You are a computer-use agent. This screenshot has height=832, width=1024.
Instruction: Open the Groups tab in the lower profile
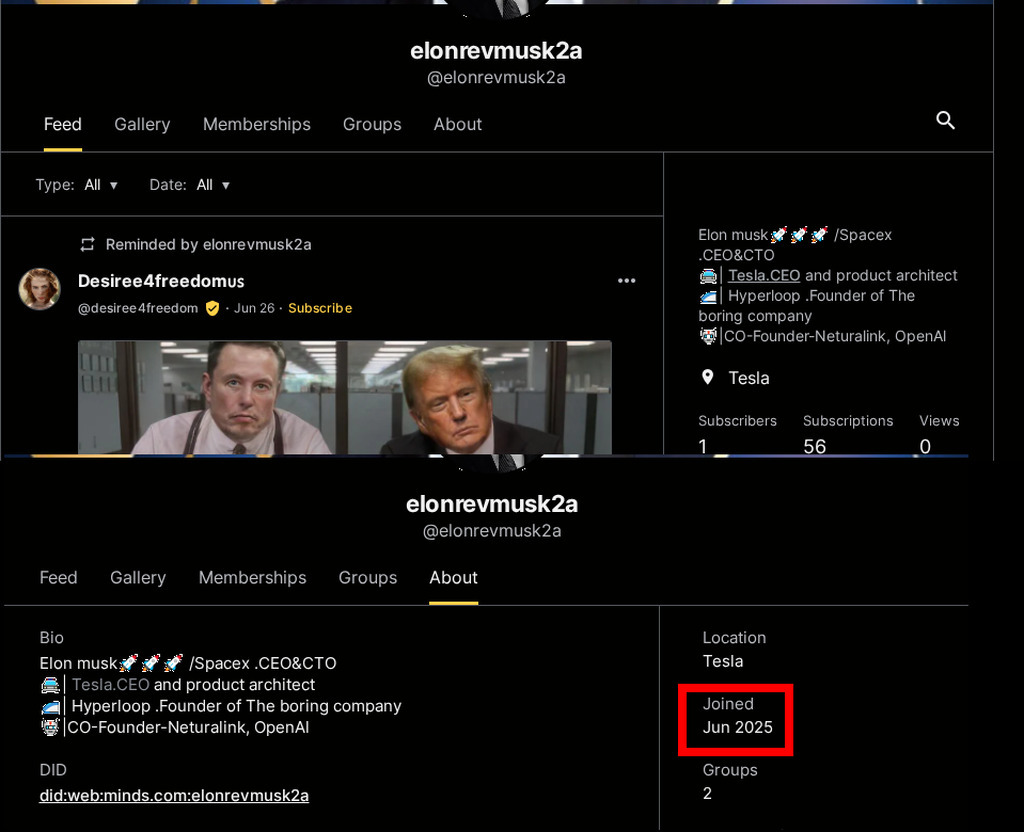point(367,578)
